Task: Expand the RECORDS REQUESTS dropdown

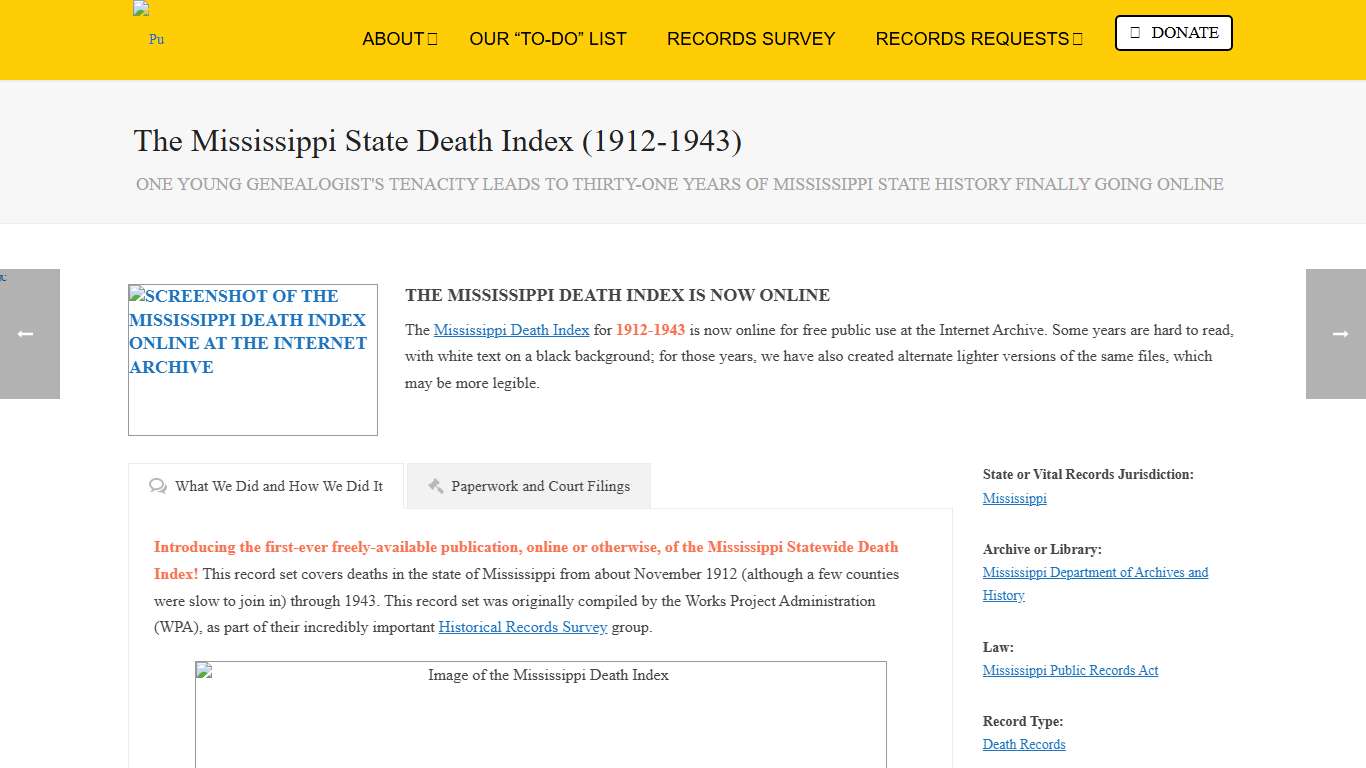Action: (x=971, y=39)
